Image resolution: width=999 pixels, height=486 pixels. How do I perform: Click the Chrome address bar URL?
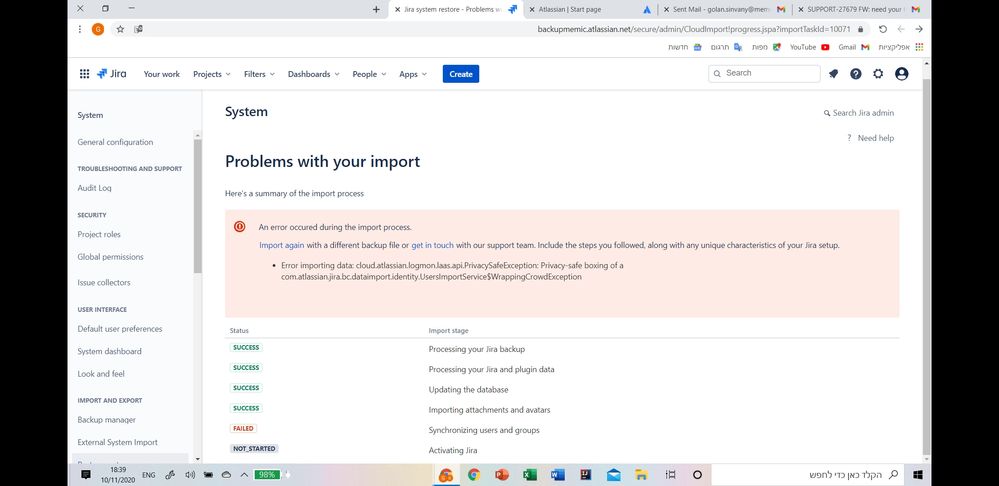pyautogui.click(x=694, y=29)
